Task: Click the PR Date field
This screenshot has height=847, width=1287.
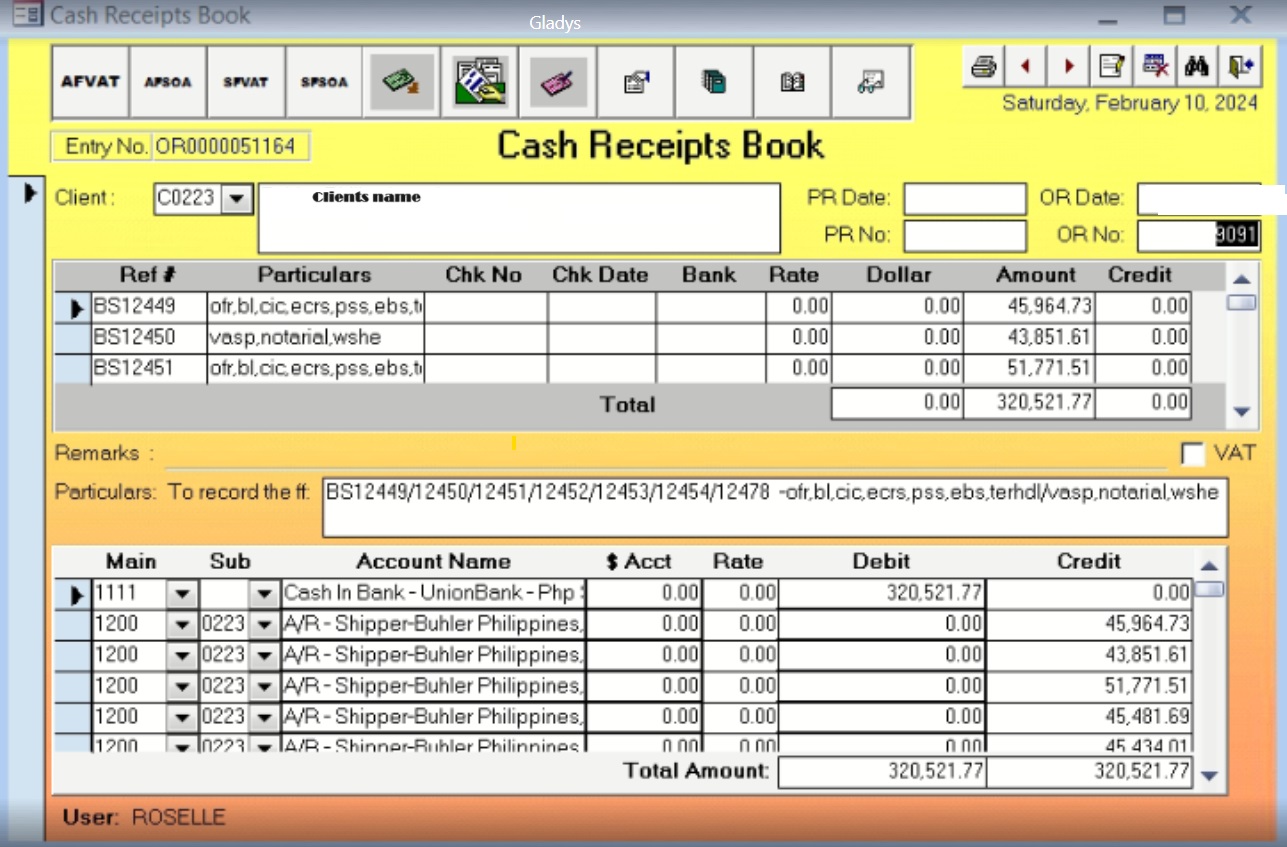Action: [x=965, y=198]
